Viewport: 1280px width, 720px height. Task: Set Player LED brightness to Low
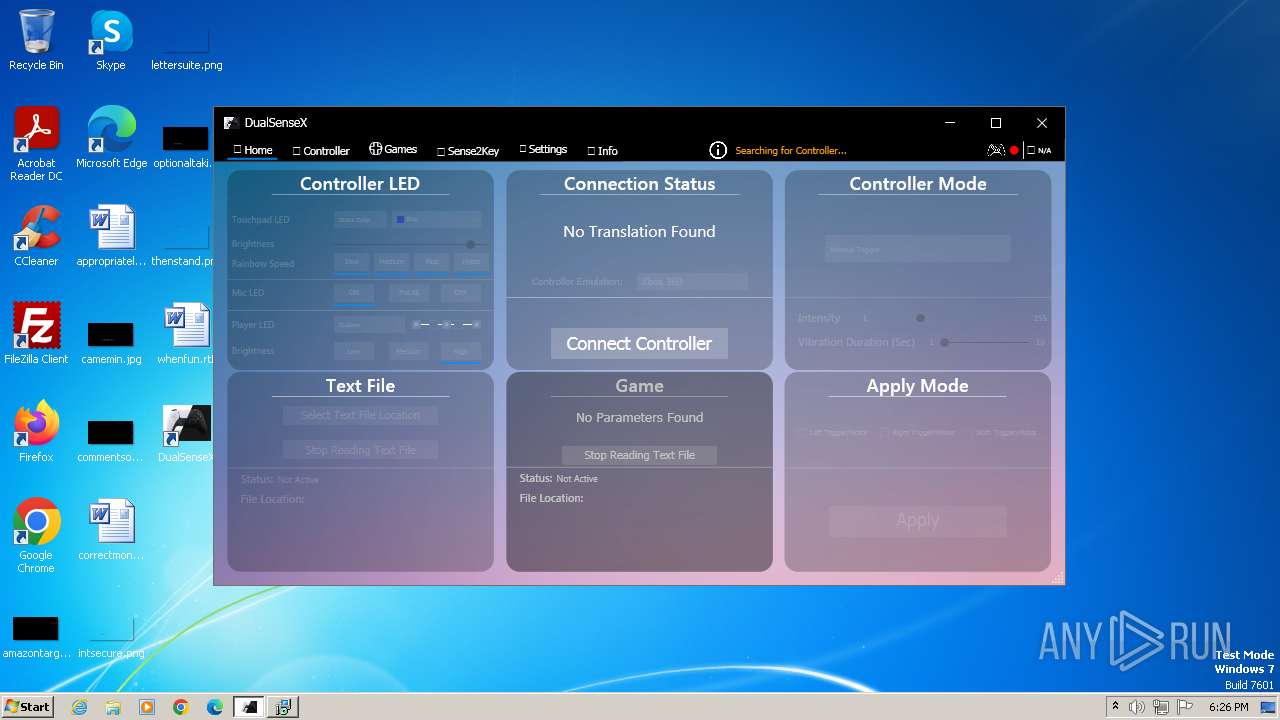pyautogui.click(x=354, y=351)
